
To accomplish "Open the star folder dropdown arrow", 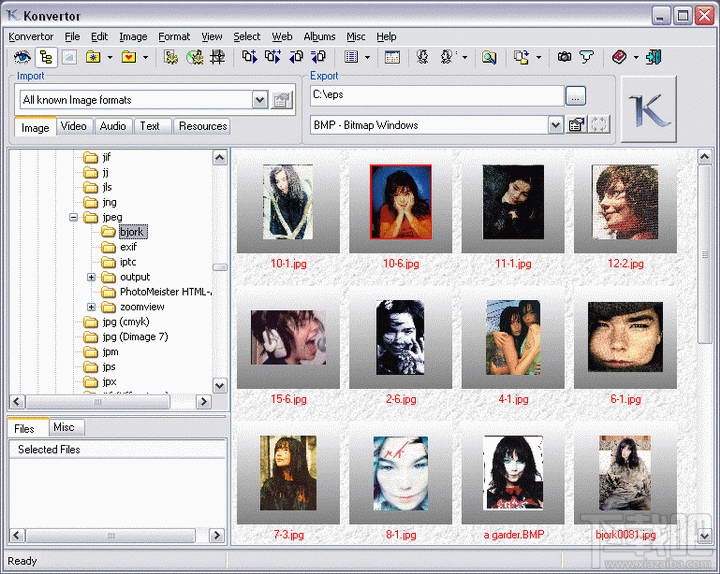I will coord(110,57).
